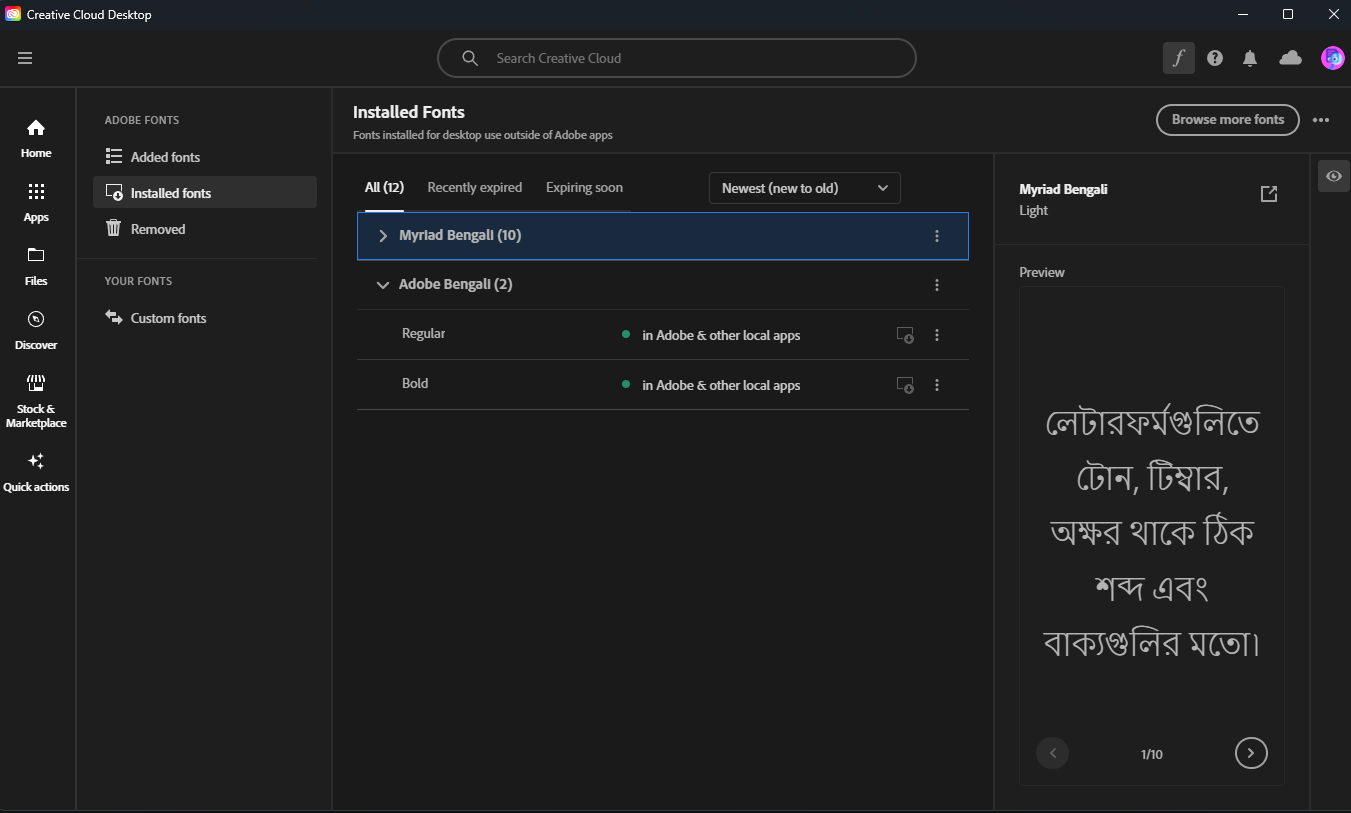Open the notifications bell

tap(1250, 58)
